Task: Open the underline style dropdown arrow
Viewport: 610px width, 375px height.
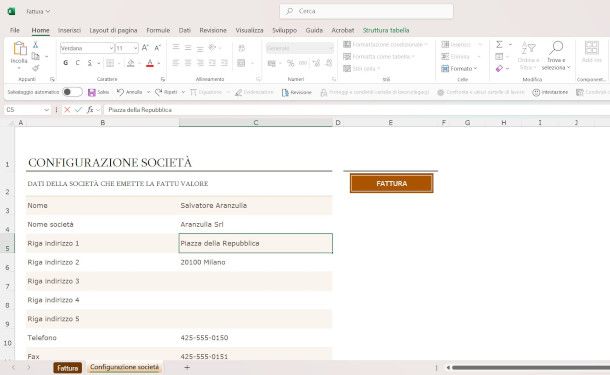Action: 98,63
